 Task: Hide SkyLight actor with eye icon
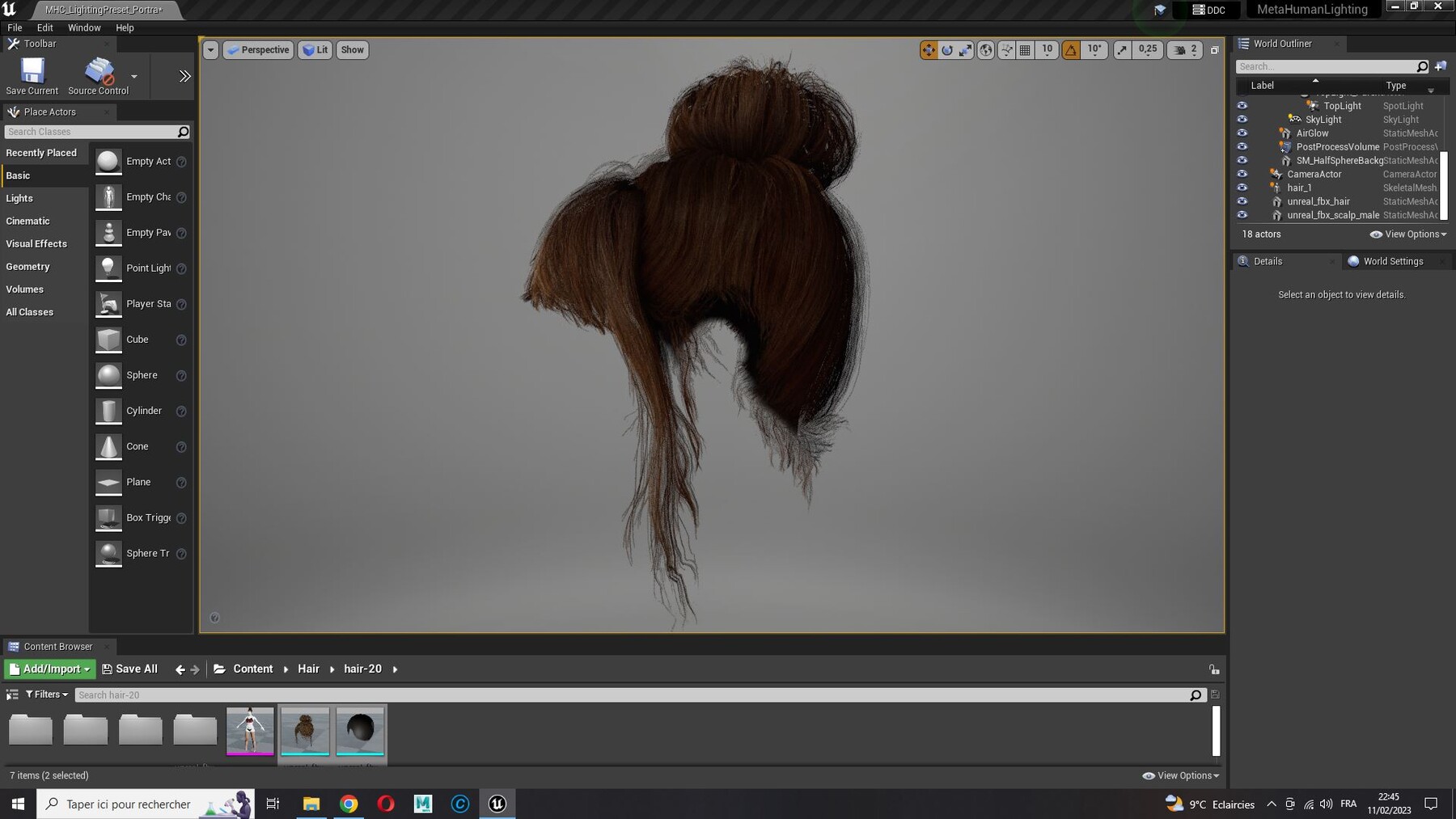point(1242,120)
